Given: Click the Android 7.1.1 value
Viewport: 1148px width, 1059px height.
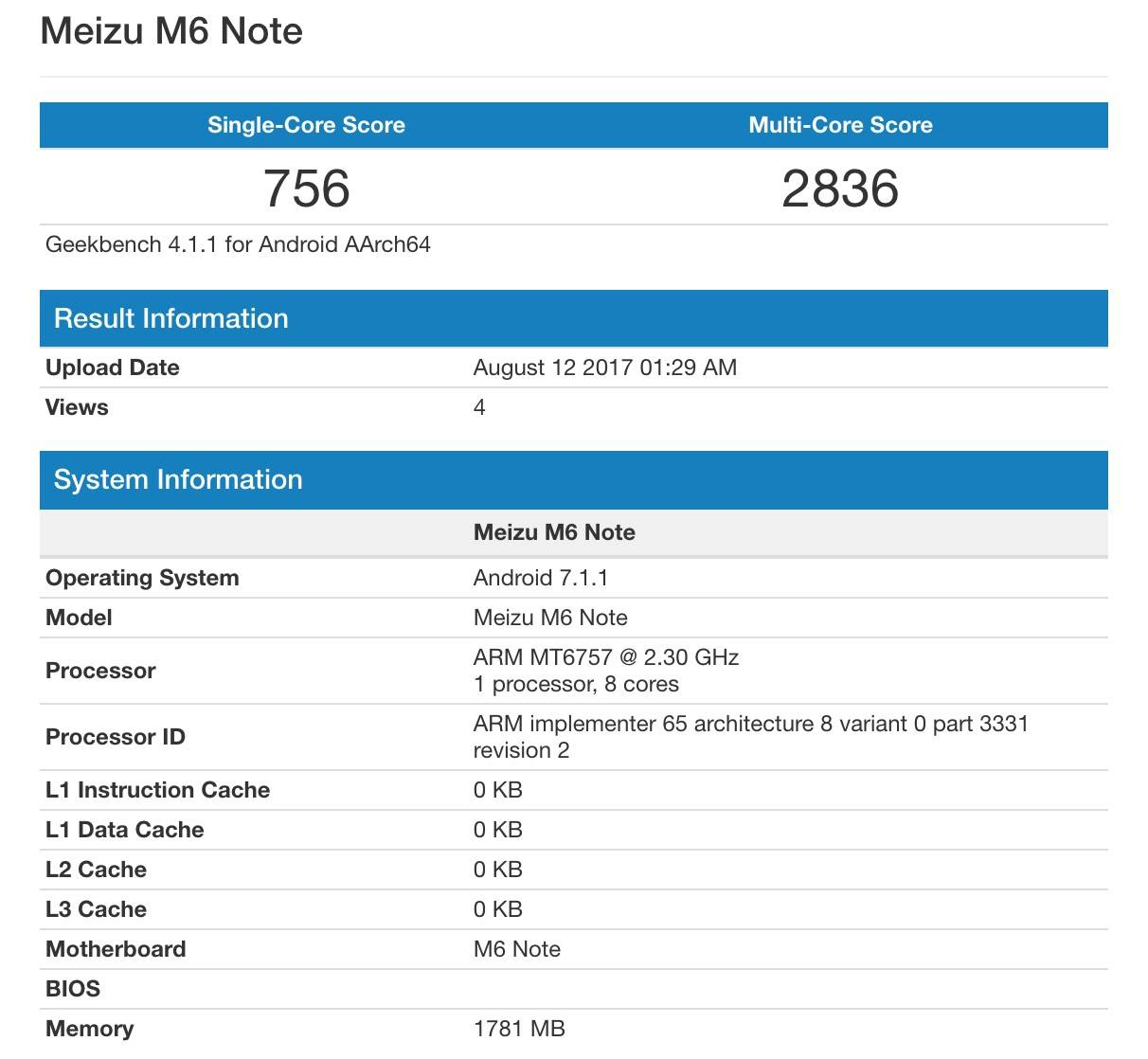Looking at the screenshot, I should 541,578.
